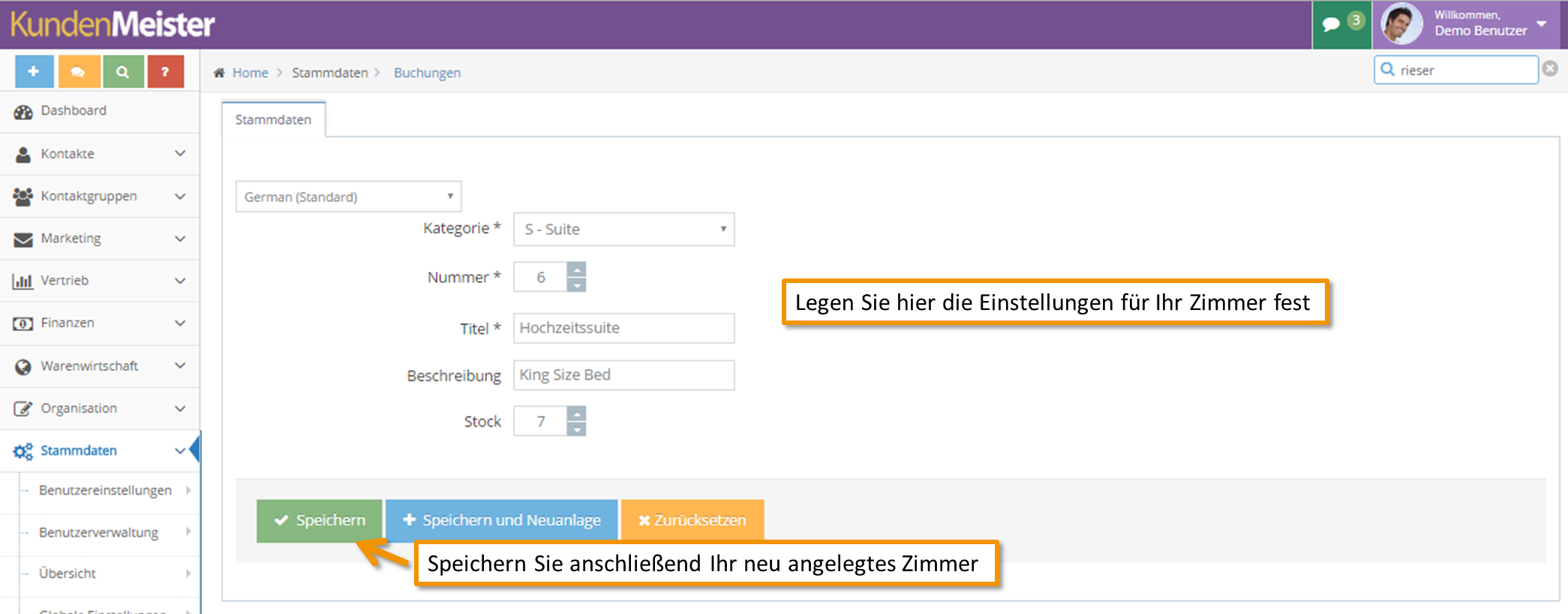Open the Kategorie dropdown showing S - Suite
This screenshot has height=614, width=1568.
tap(623, 229)
